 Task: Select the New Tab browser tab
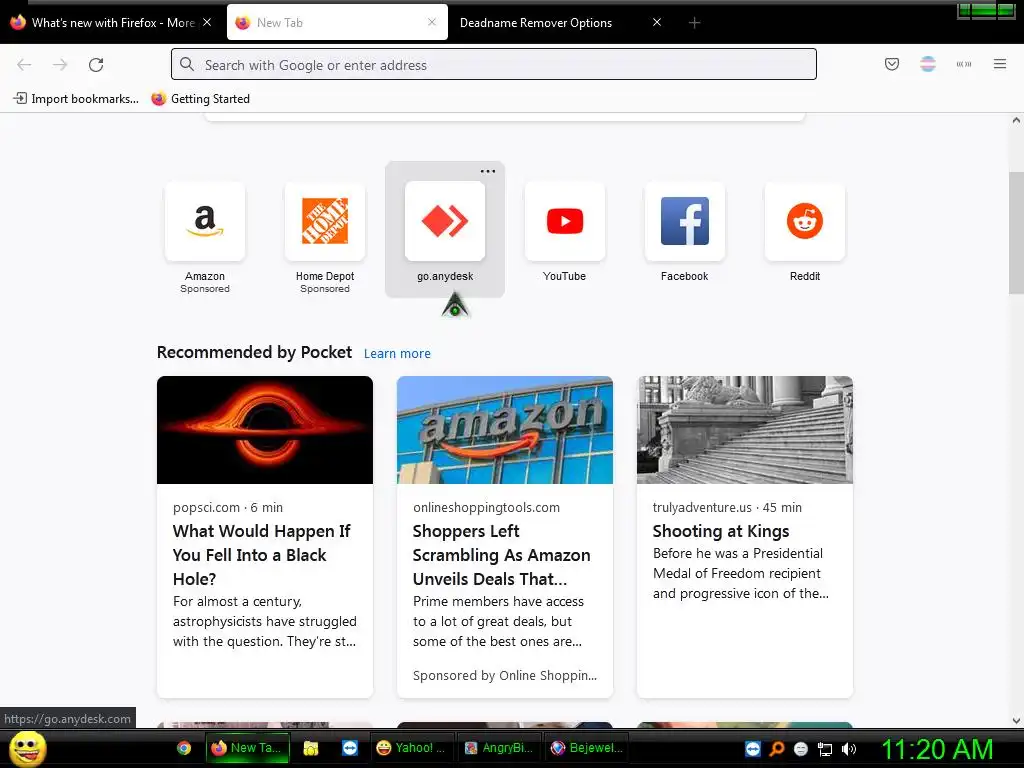pos(337,23)
